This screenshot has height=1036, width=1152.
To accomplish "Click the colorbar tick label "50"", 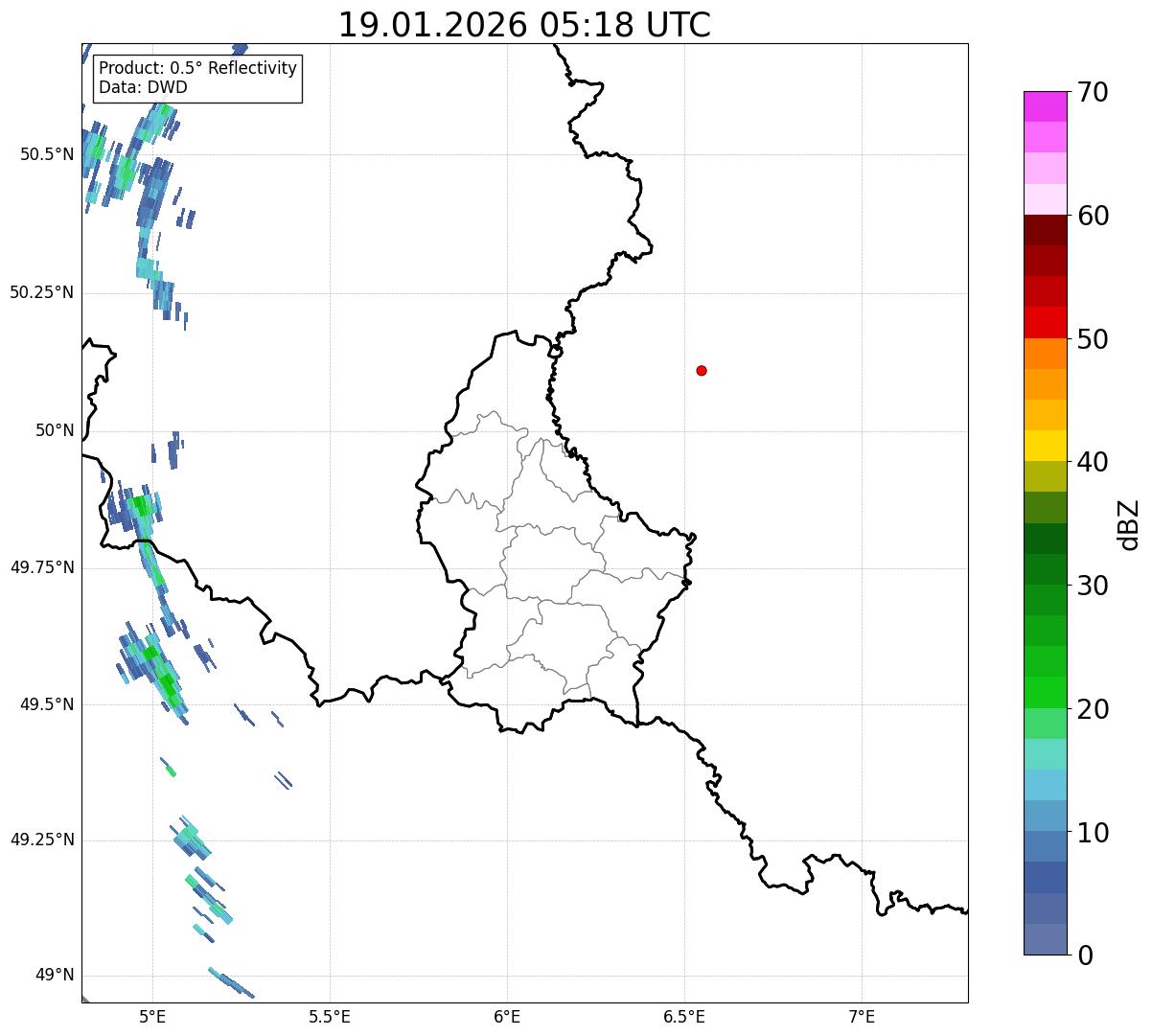I will click(x=1093, y=339).
